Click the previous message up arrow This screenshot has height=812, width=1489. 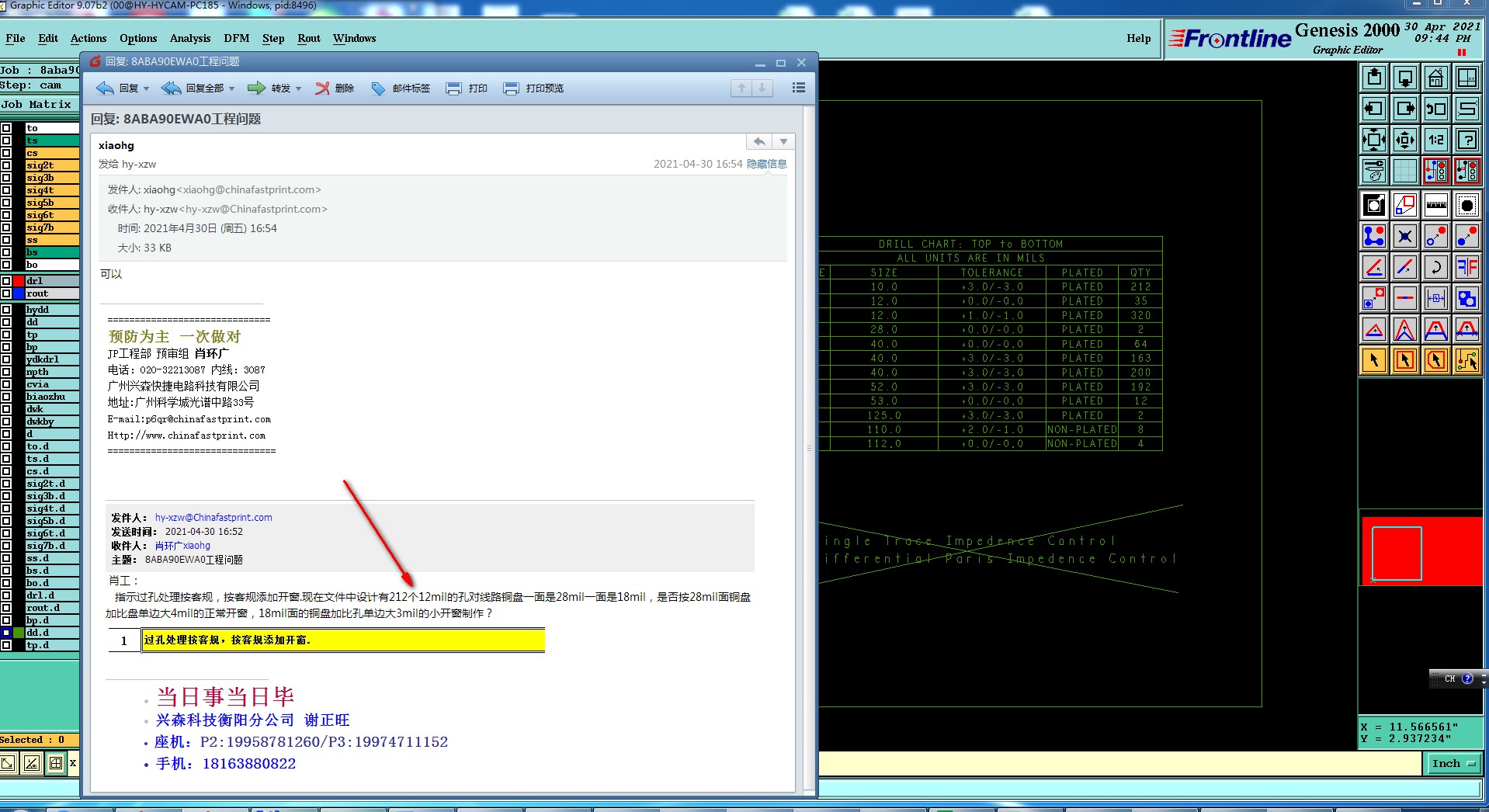click(741, 88)
